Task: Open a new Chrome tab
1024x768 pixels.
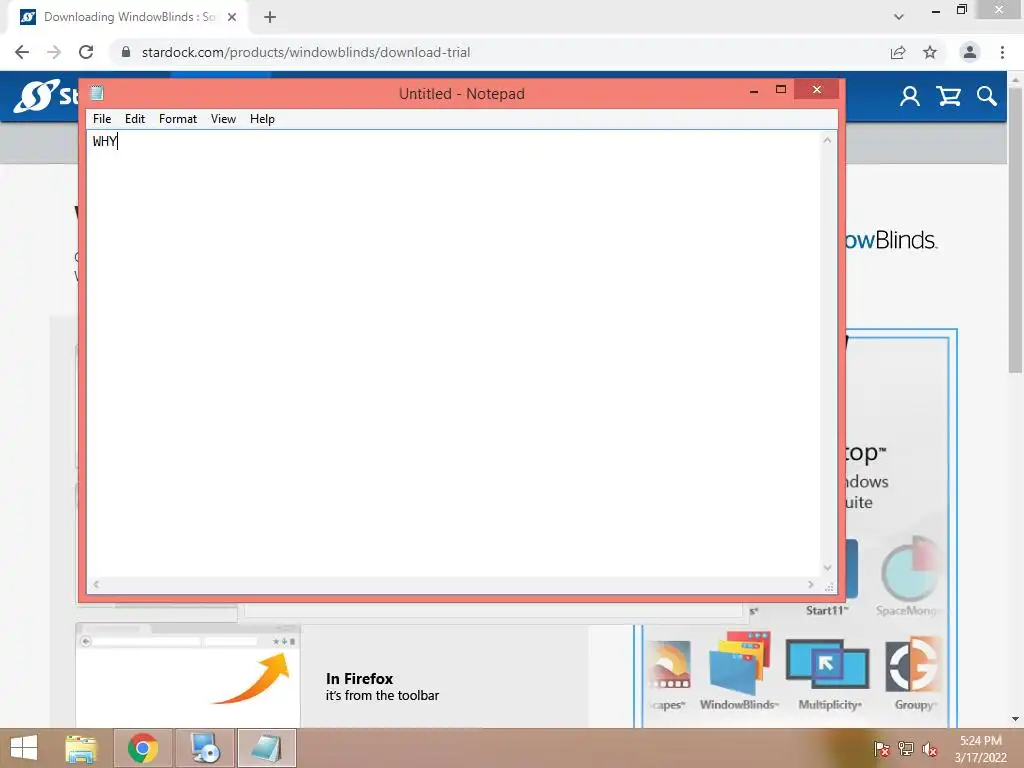Action: point(270,18)
